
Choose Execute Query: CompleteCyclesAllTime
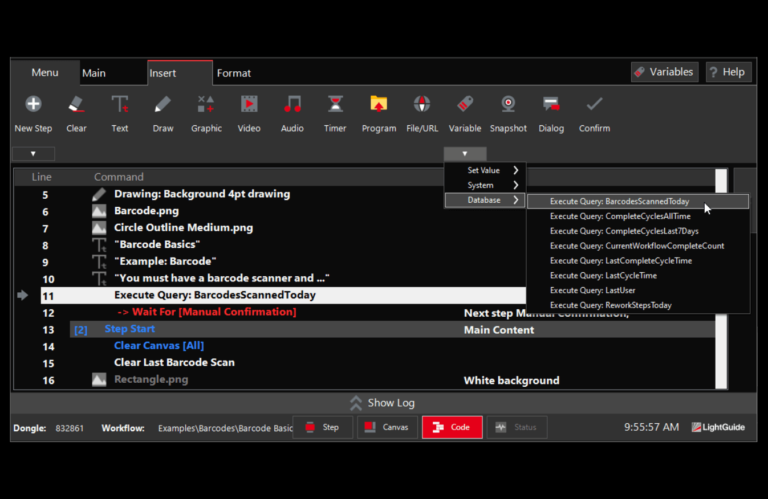click(x=638, y=216)
